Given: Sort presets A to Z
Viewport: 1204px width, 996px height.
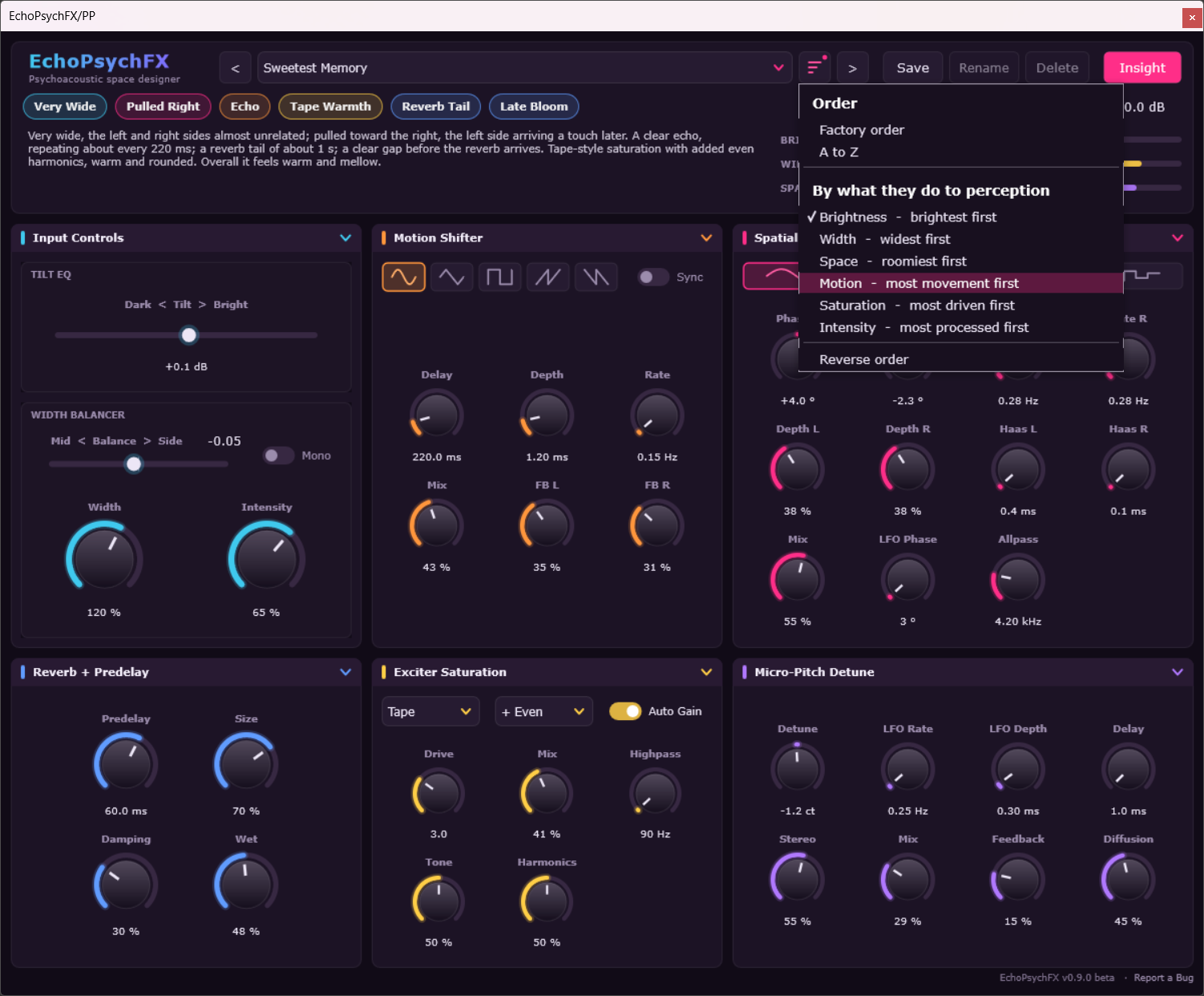Looking at the screenshot, I should (x=960, y=152).
